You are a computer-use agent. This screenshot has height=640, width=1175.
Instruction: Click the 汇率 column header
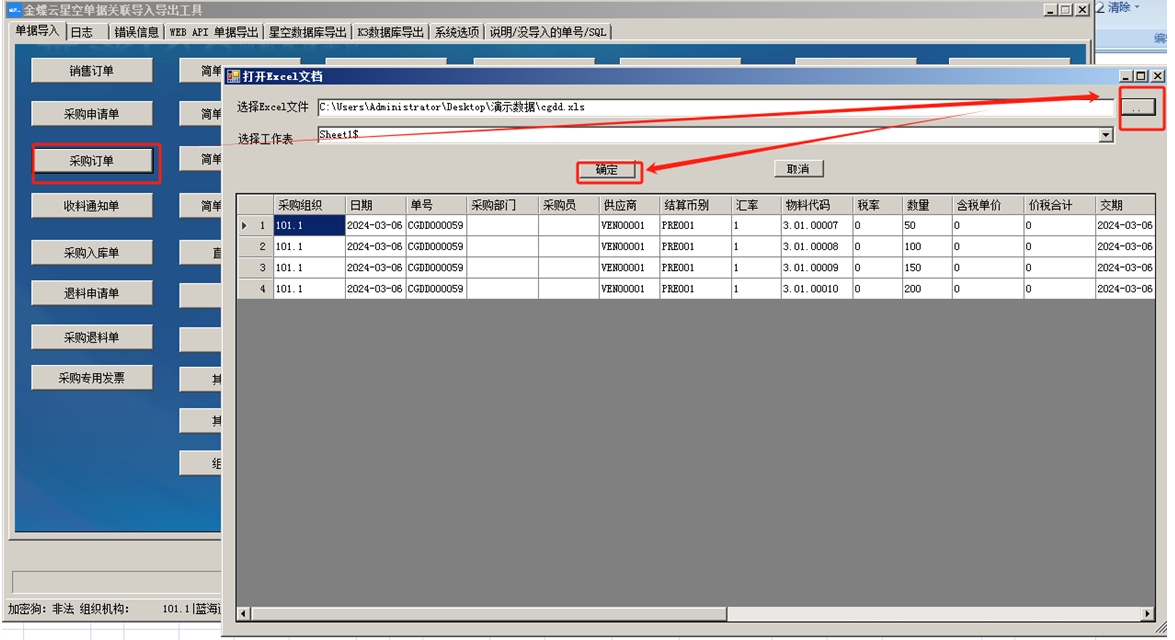[x=756, y=205]
